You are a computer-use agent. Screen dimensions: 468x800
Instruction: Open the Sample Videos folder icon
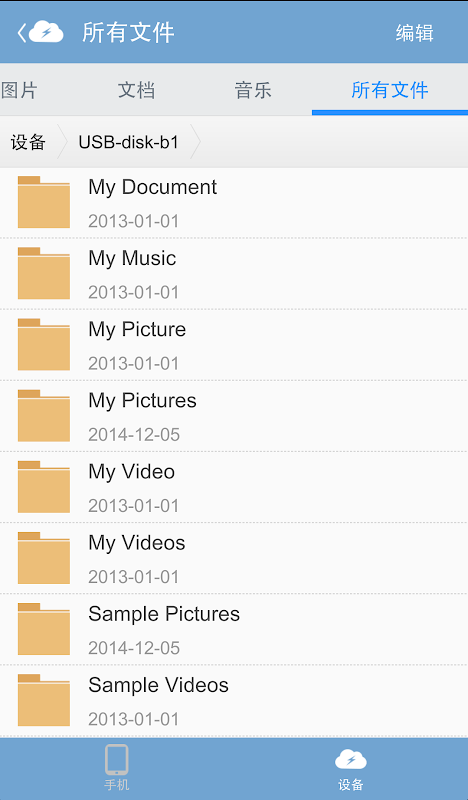click(44, 700)
